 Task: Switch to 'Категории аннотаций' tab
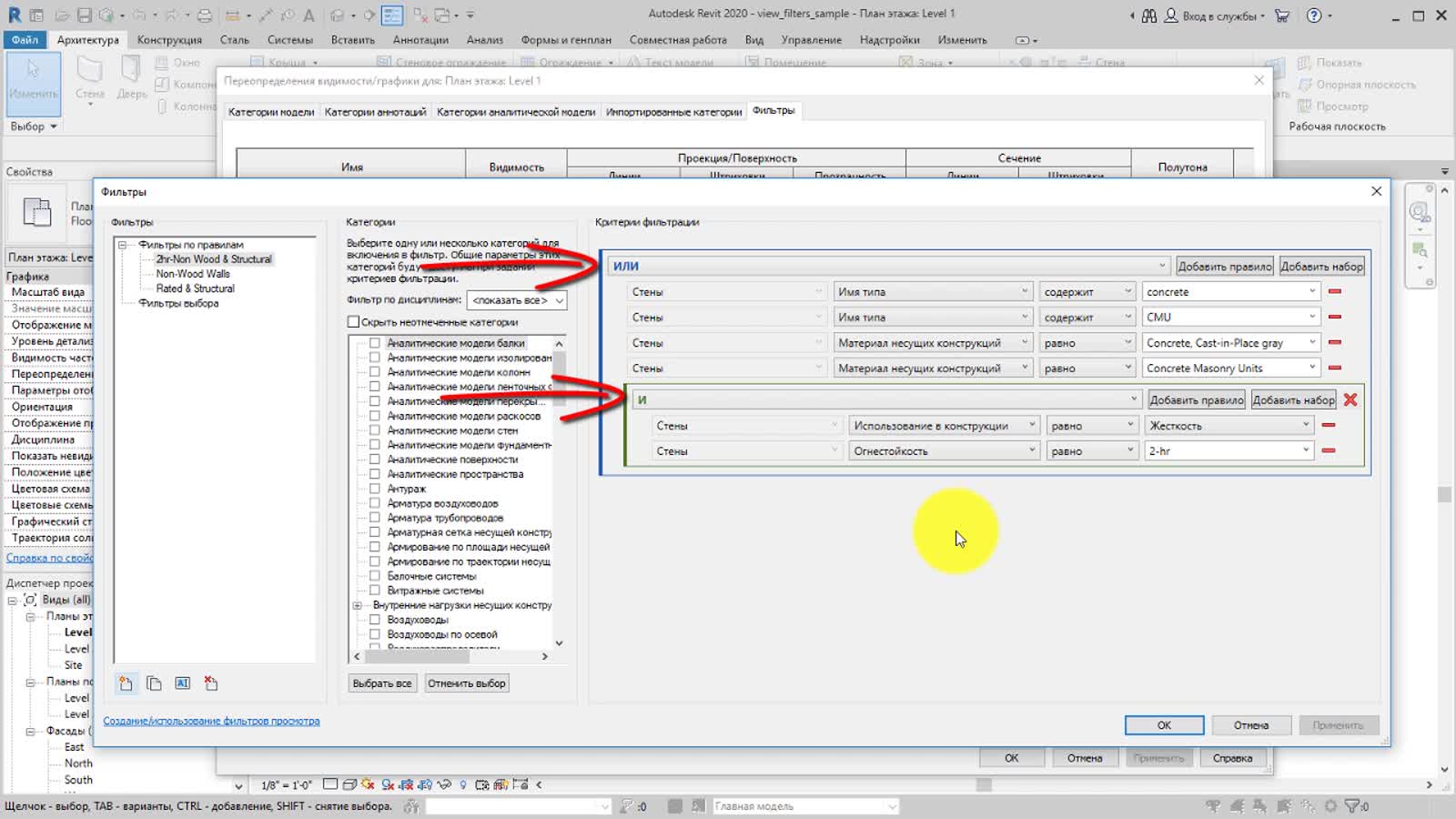375,112
